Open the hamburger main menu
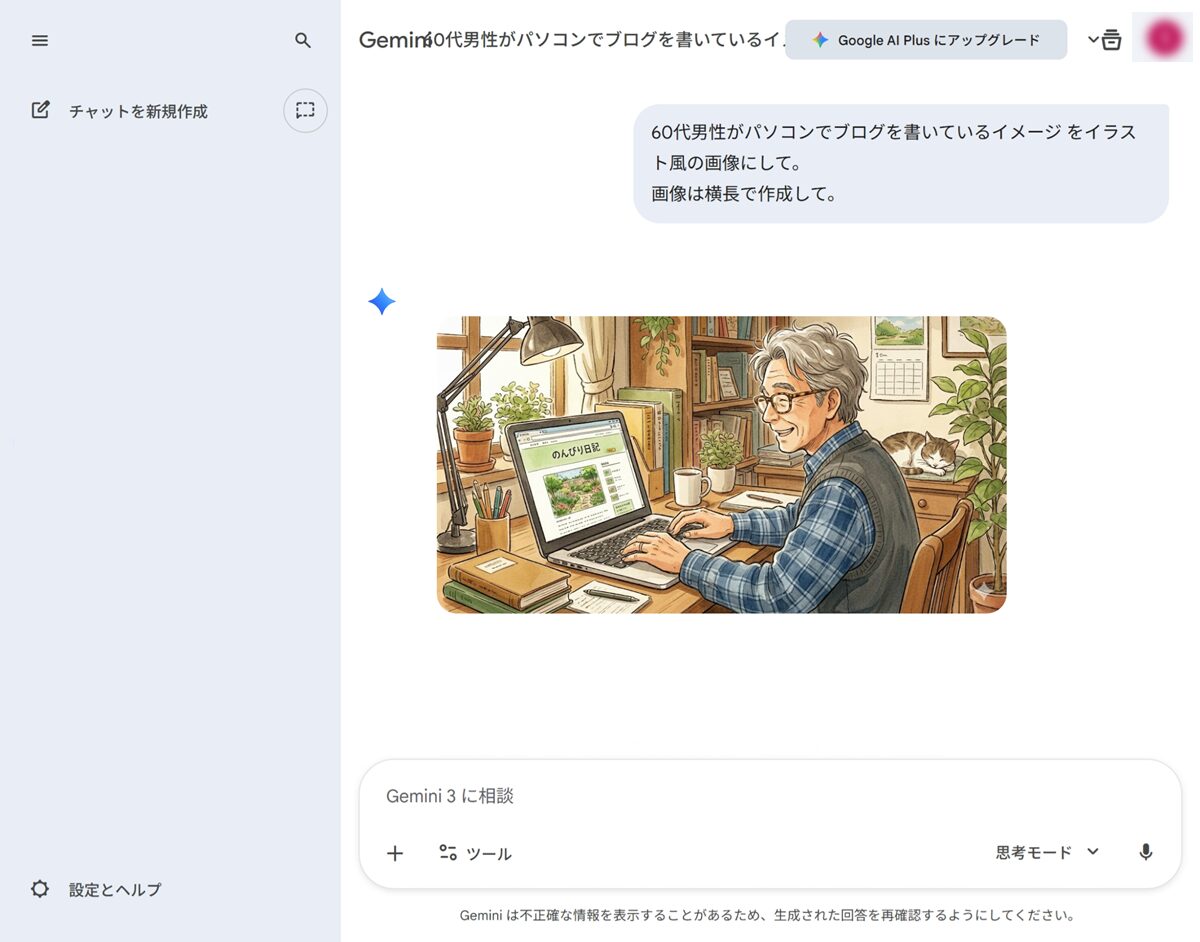The image size is (1200, 942). [x=40, y=40]
